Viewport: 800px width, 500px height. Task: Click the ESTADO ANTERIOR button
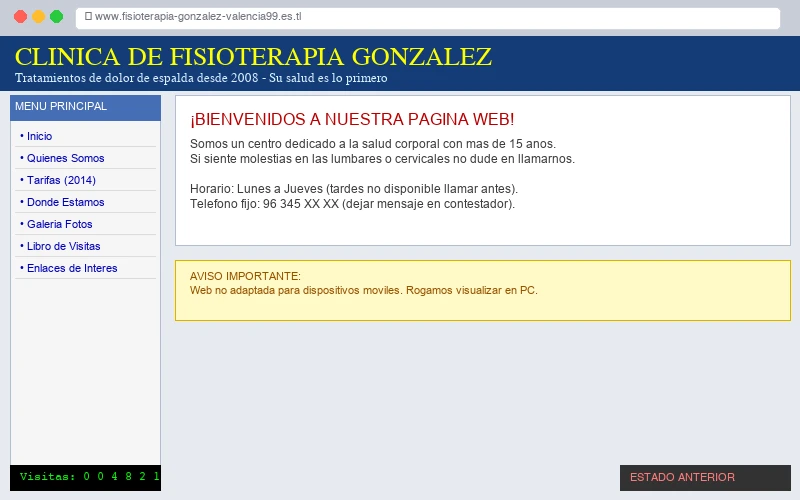coord(705,478)
